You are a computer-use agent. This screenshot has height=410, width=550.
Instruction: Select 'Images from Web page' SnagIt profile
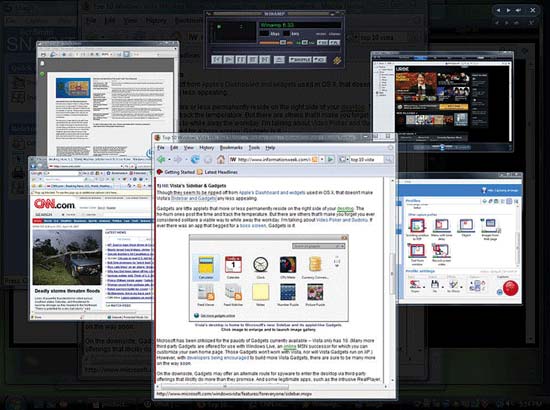491,229
